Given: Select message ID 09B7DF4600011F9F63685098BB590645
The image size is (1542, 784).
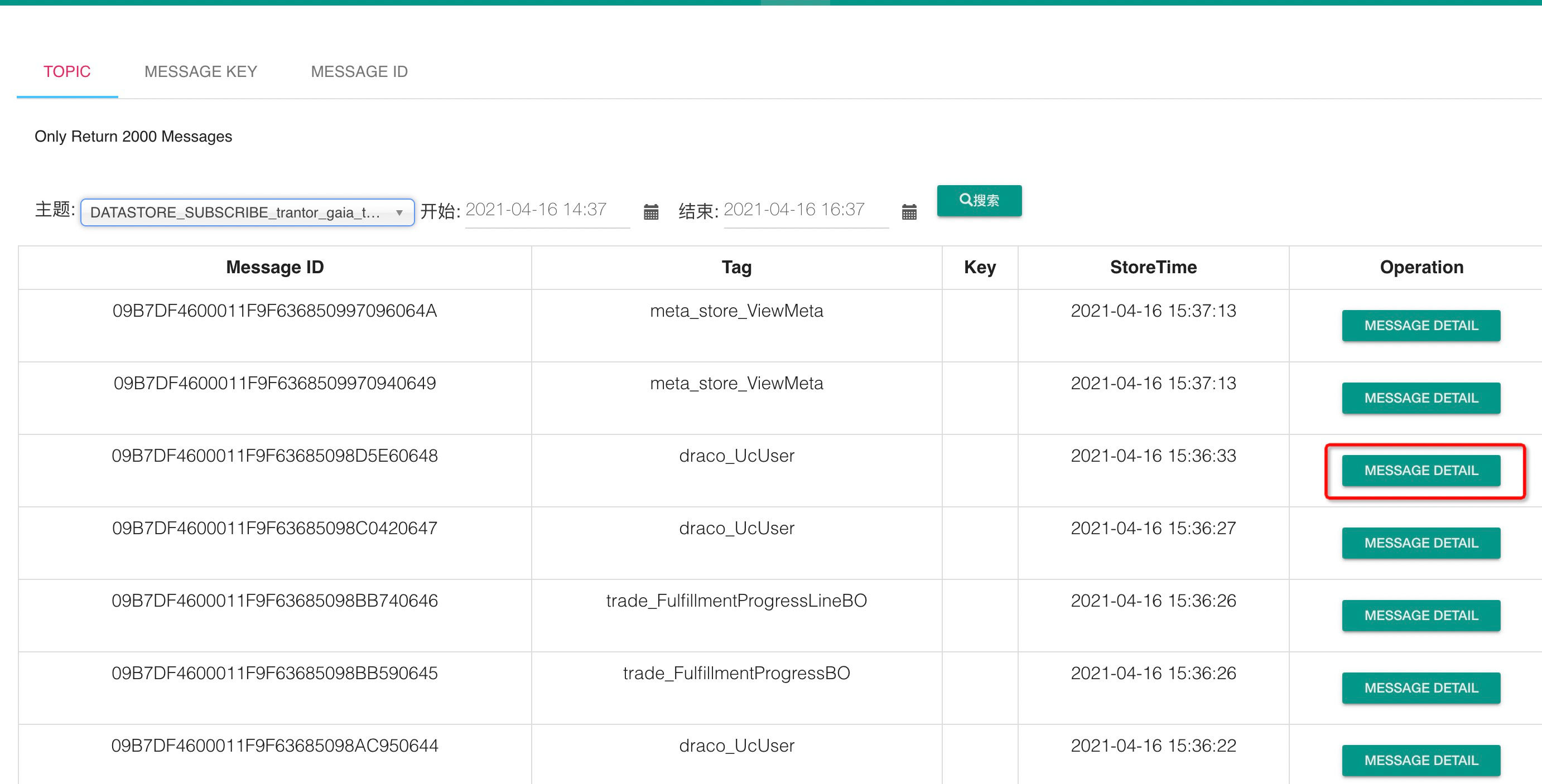Looking at the screenshot, I should coord(274,672).
